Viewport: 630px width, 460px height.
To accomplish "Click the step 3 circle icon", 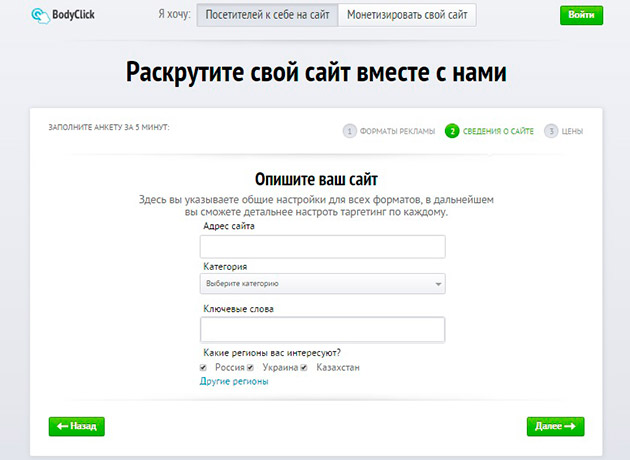I will pos(551,131).
